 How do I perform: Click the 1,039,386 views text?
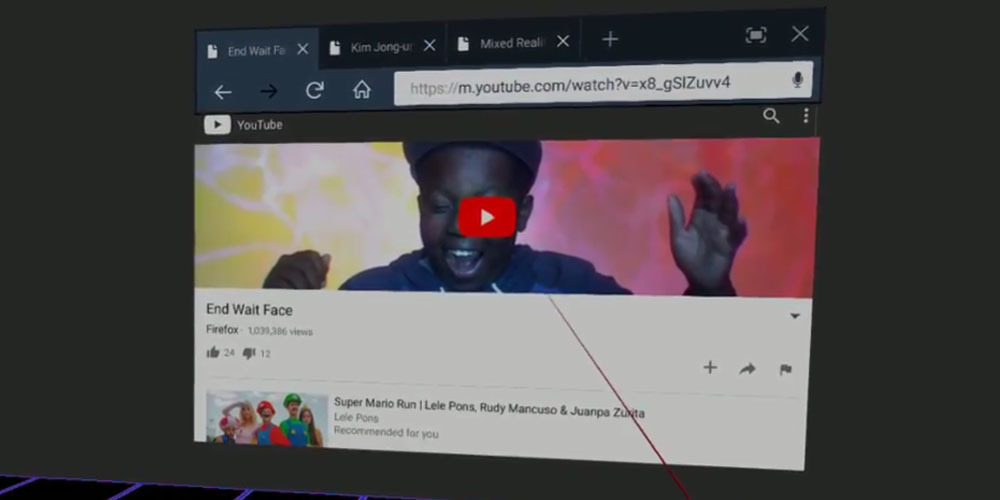[280, 332]
